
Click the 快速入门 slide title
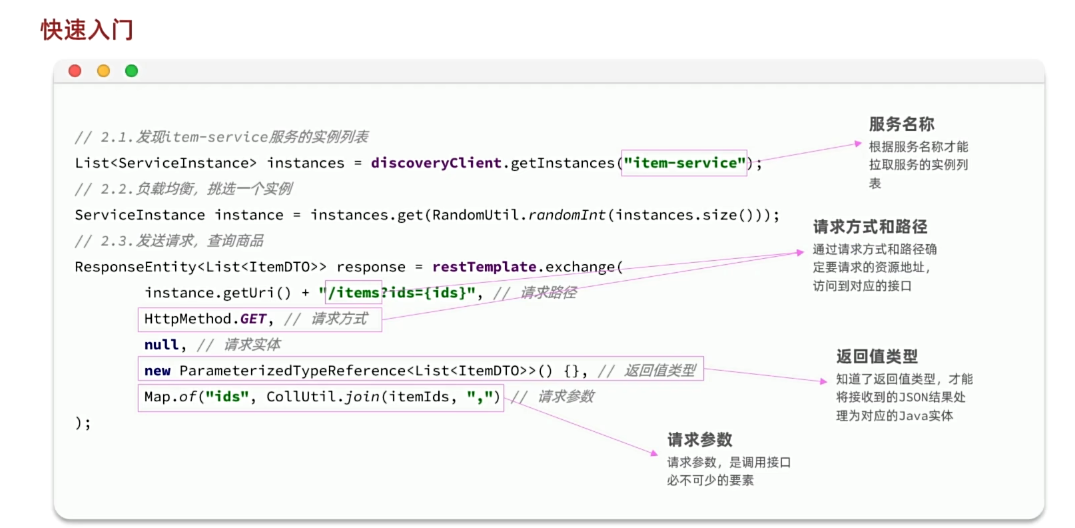tap(87, 29)
